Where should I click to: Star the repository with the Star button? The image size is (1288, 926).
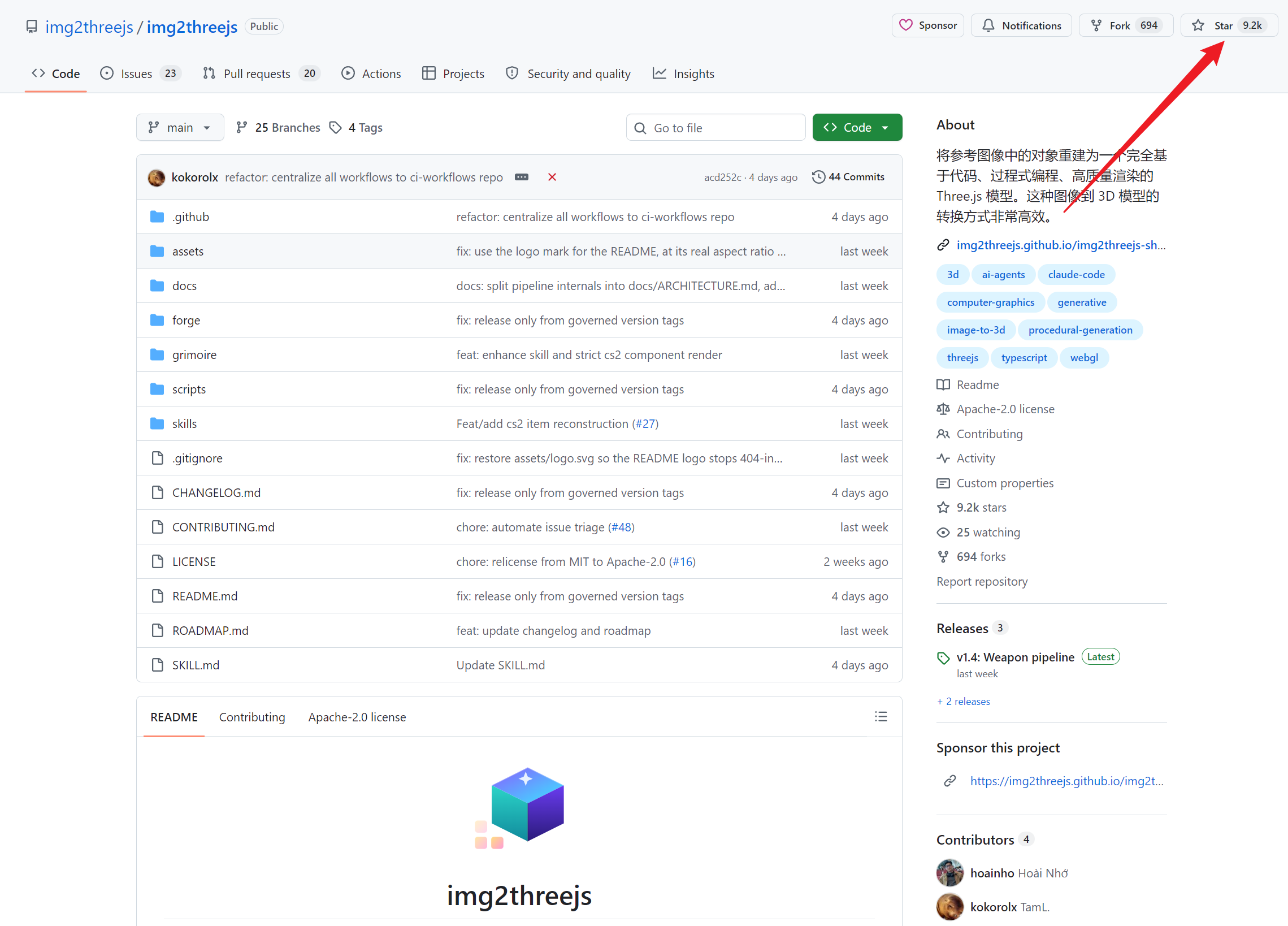(1229, 25)
